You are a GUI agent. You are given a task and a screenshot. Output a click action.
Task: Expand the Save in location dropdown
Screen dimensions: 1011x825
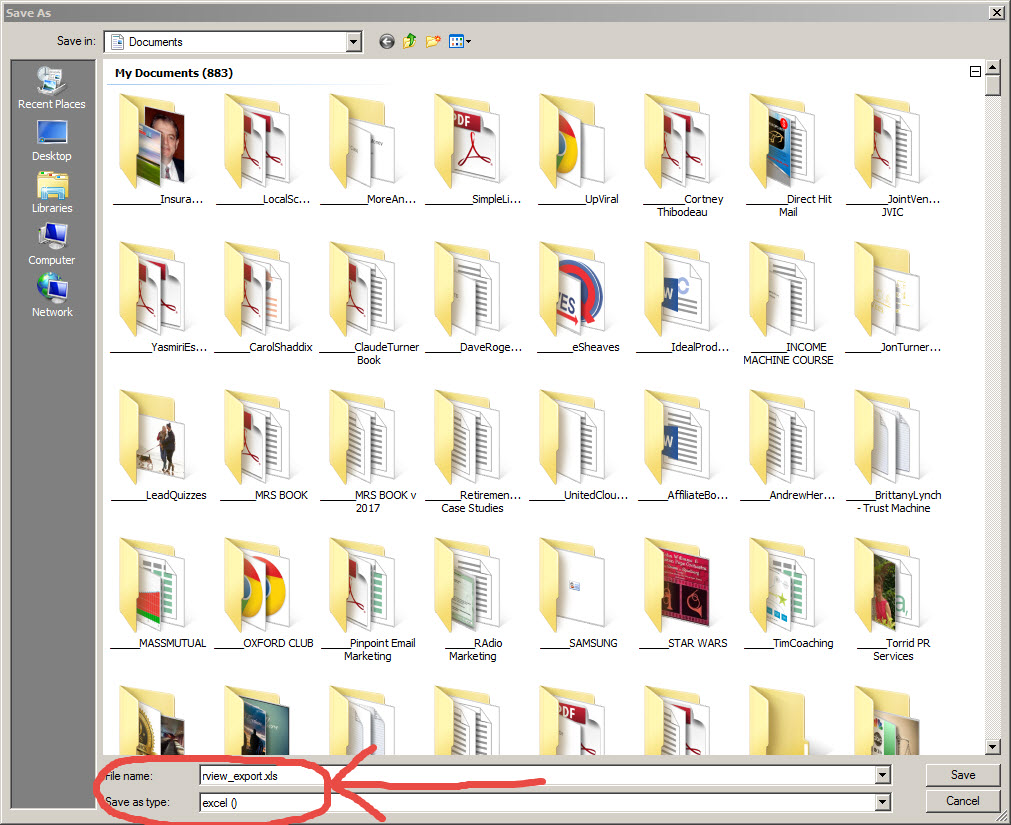click(x=353, y=42)
